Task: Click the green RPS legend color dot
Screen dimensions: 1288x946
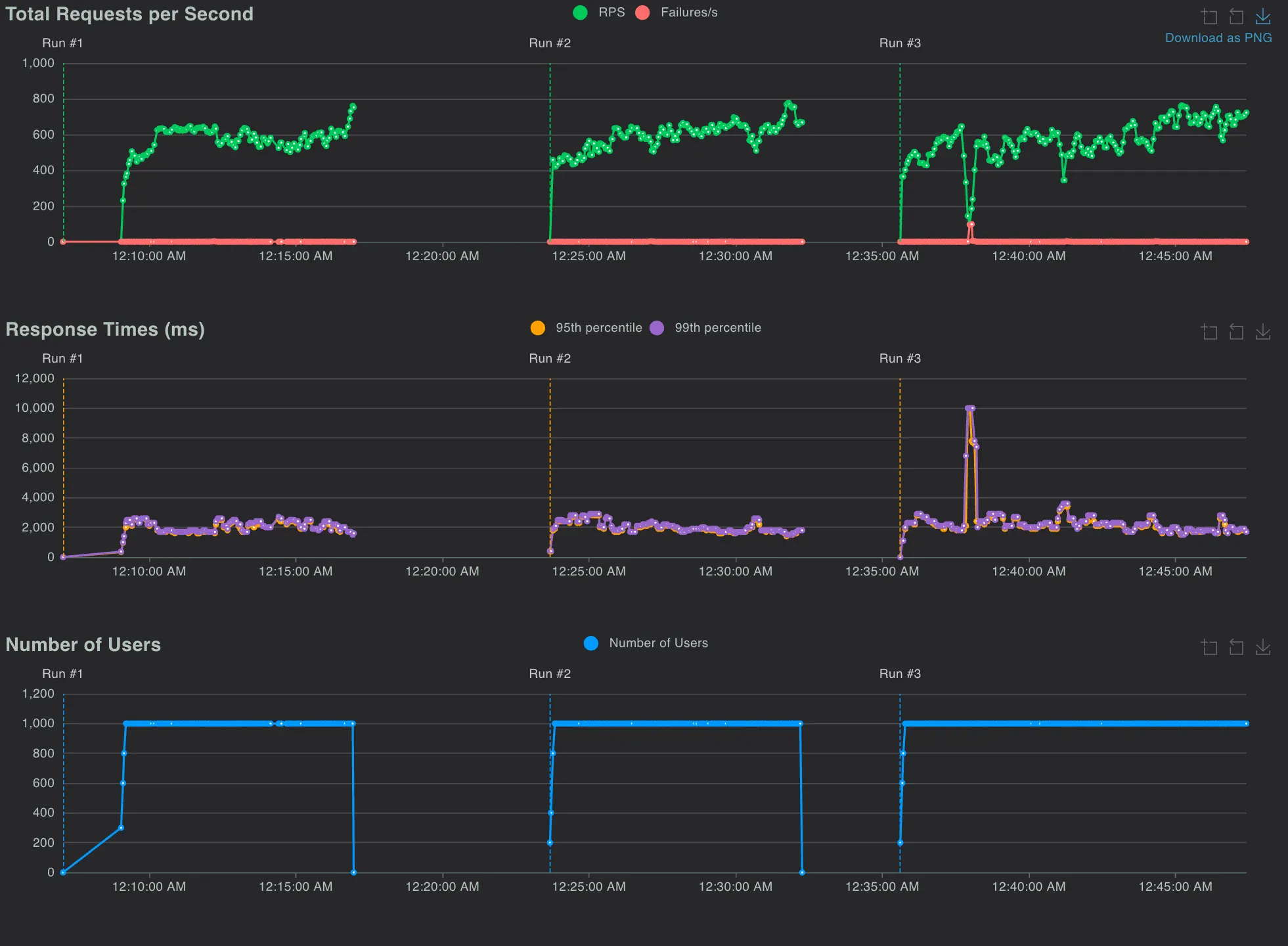Action: (580, 12)
